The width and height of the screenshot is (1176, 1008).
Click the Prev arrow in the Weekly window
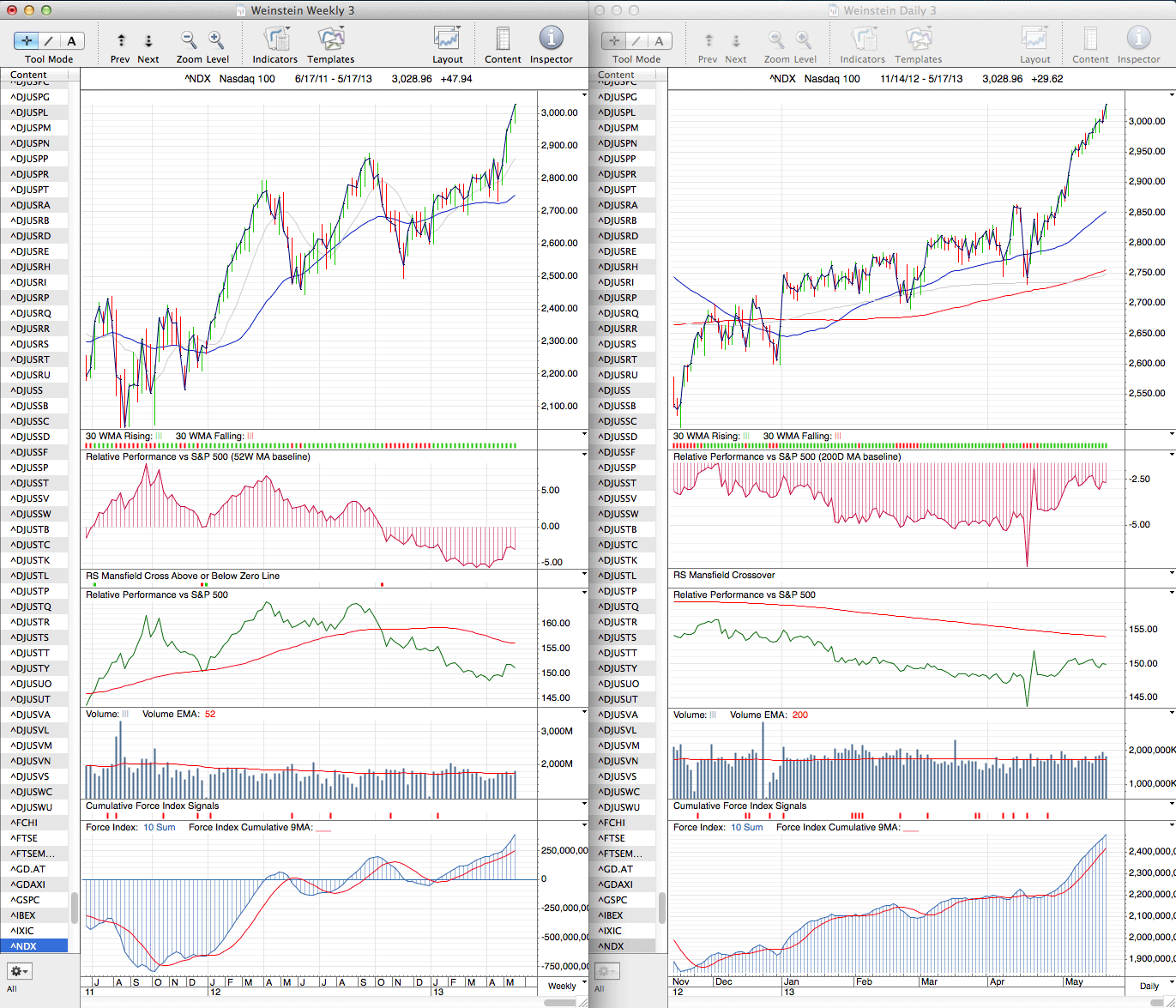point(121,40)
